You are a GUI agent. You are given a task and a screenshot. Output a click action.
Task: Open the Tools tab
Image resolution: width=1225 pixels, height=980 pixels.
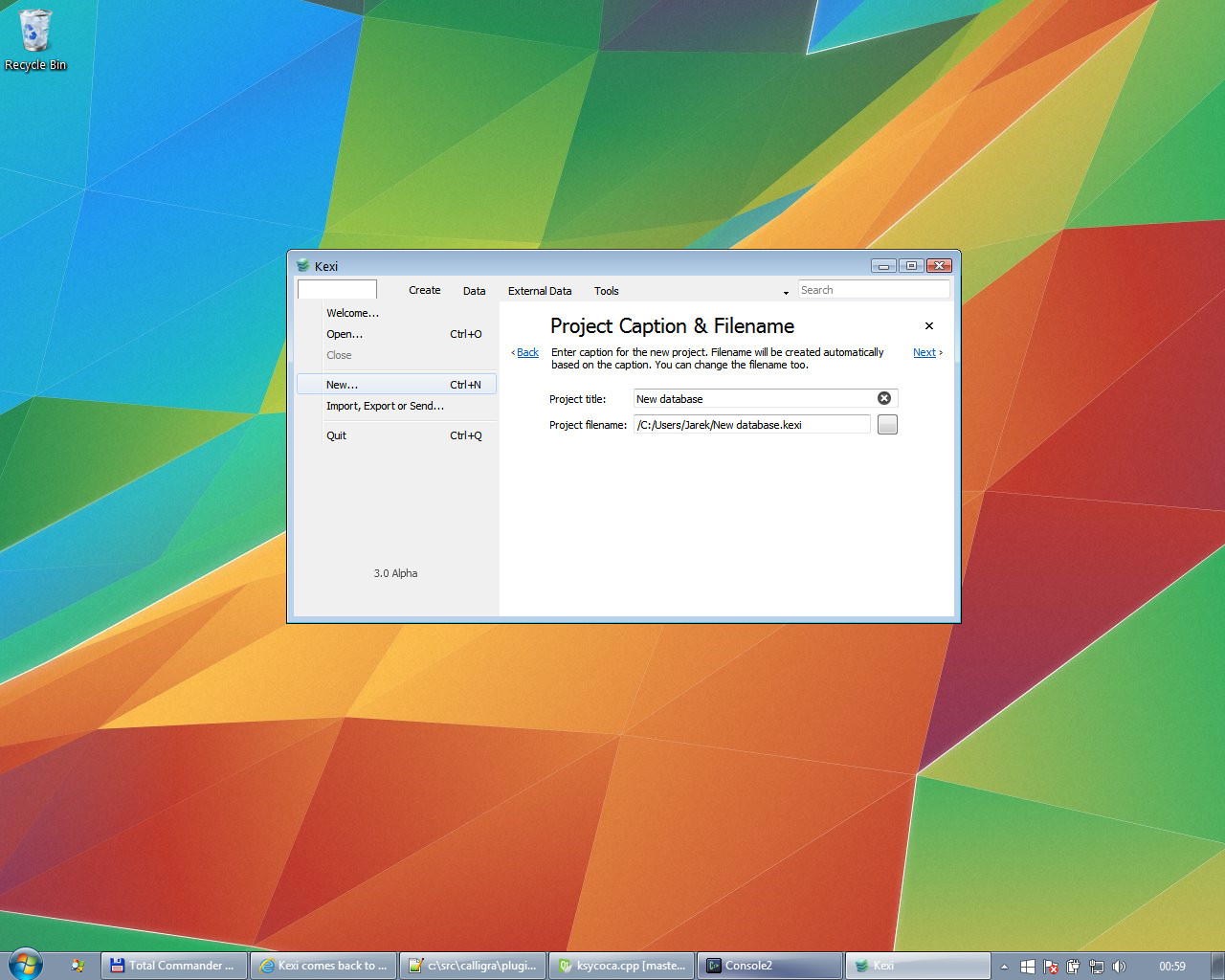tap(606, 291)
